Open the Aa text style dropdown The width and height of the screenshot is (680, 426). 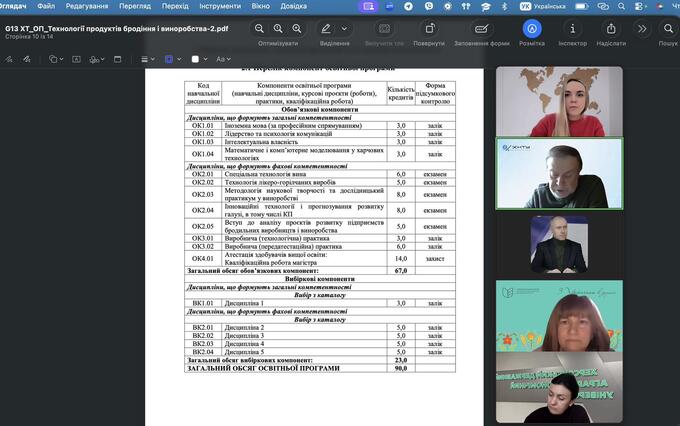[x=222, y=60]
